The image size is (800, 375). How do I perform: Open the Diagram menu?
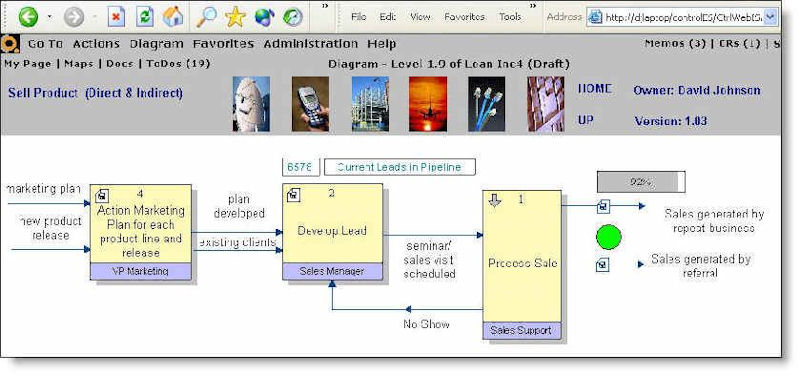(156, 44)
